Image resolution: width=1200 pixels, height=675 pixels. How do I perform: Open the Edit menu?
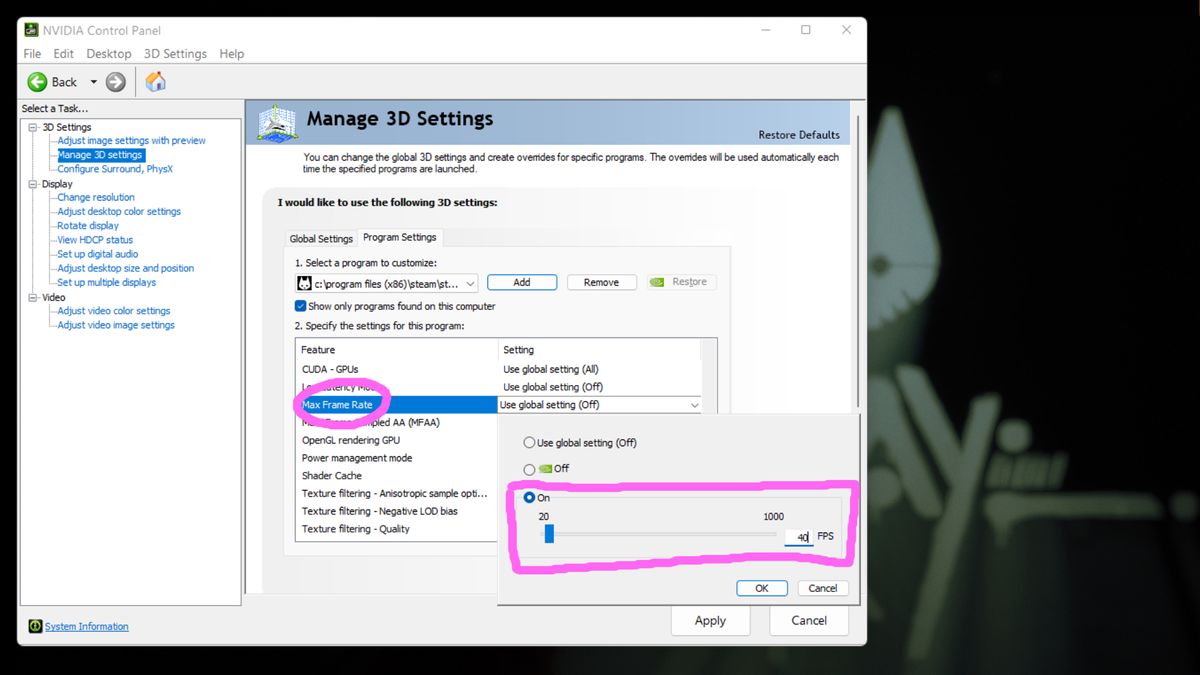[x=64, y=54]
